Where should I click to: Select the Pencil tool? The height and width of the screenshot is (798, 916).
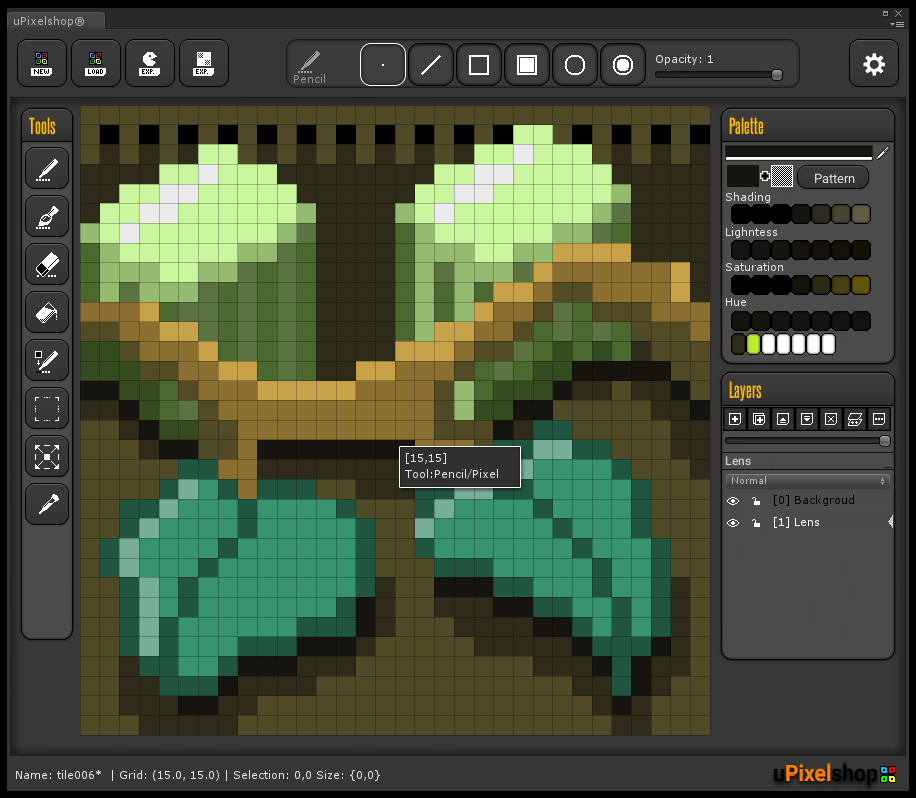(x=46, y=168)
